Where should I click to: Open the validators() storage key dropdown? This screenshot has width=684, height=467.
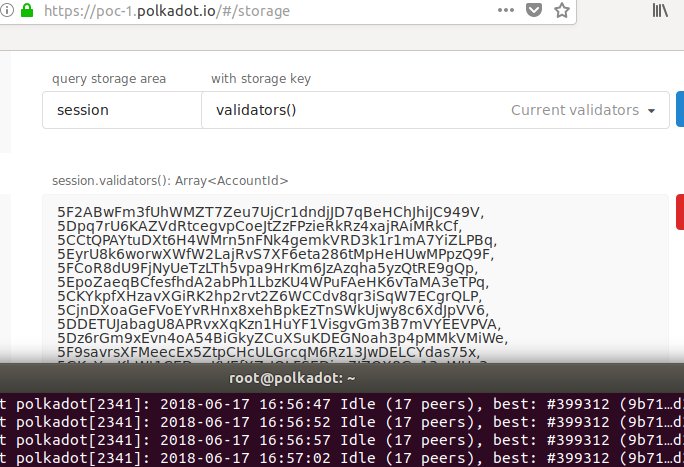click(435, 110)
